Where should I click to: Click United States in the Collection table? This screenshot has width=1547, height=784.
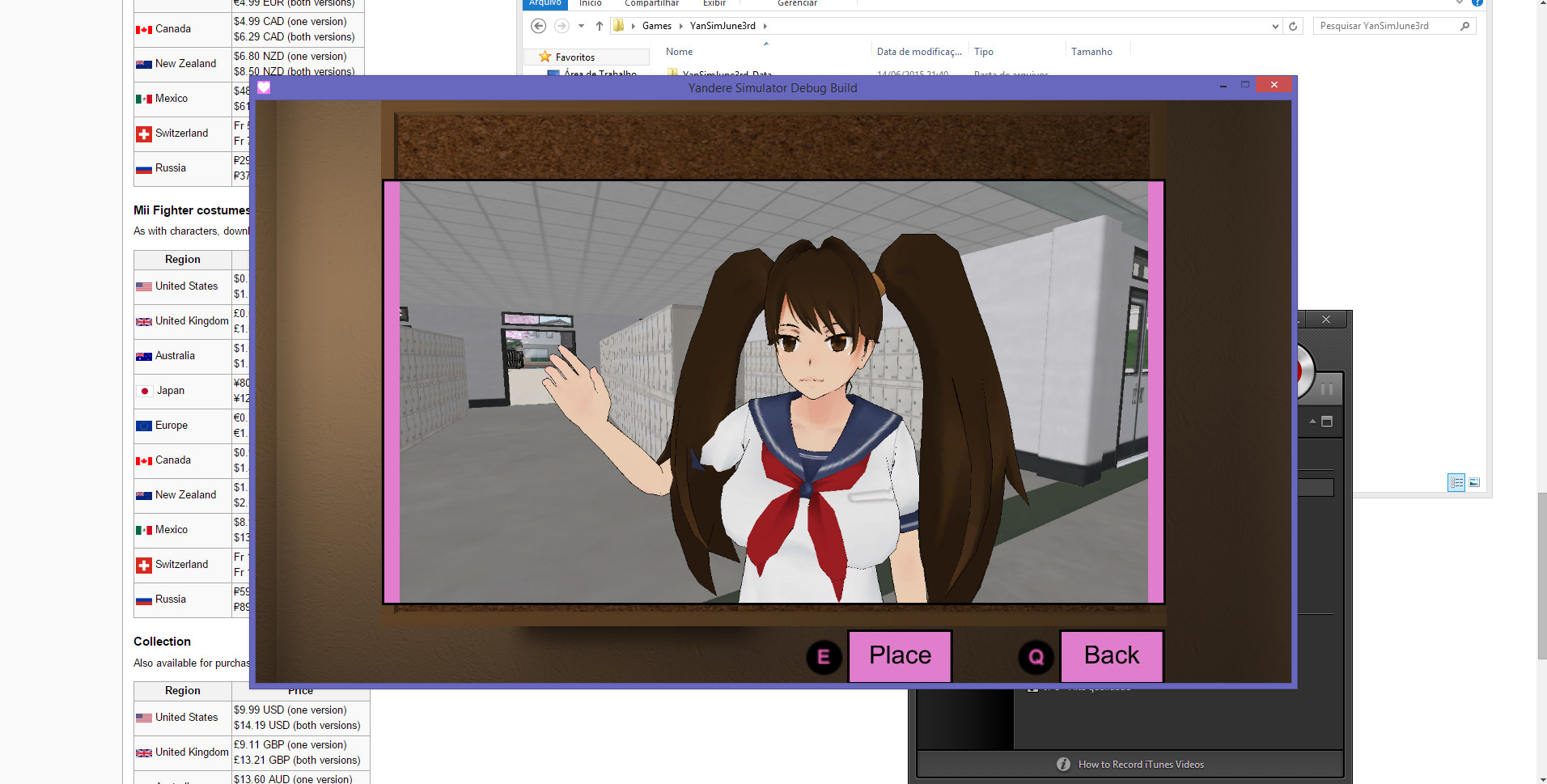(x=186, y=718)
